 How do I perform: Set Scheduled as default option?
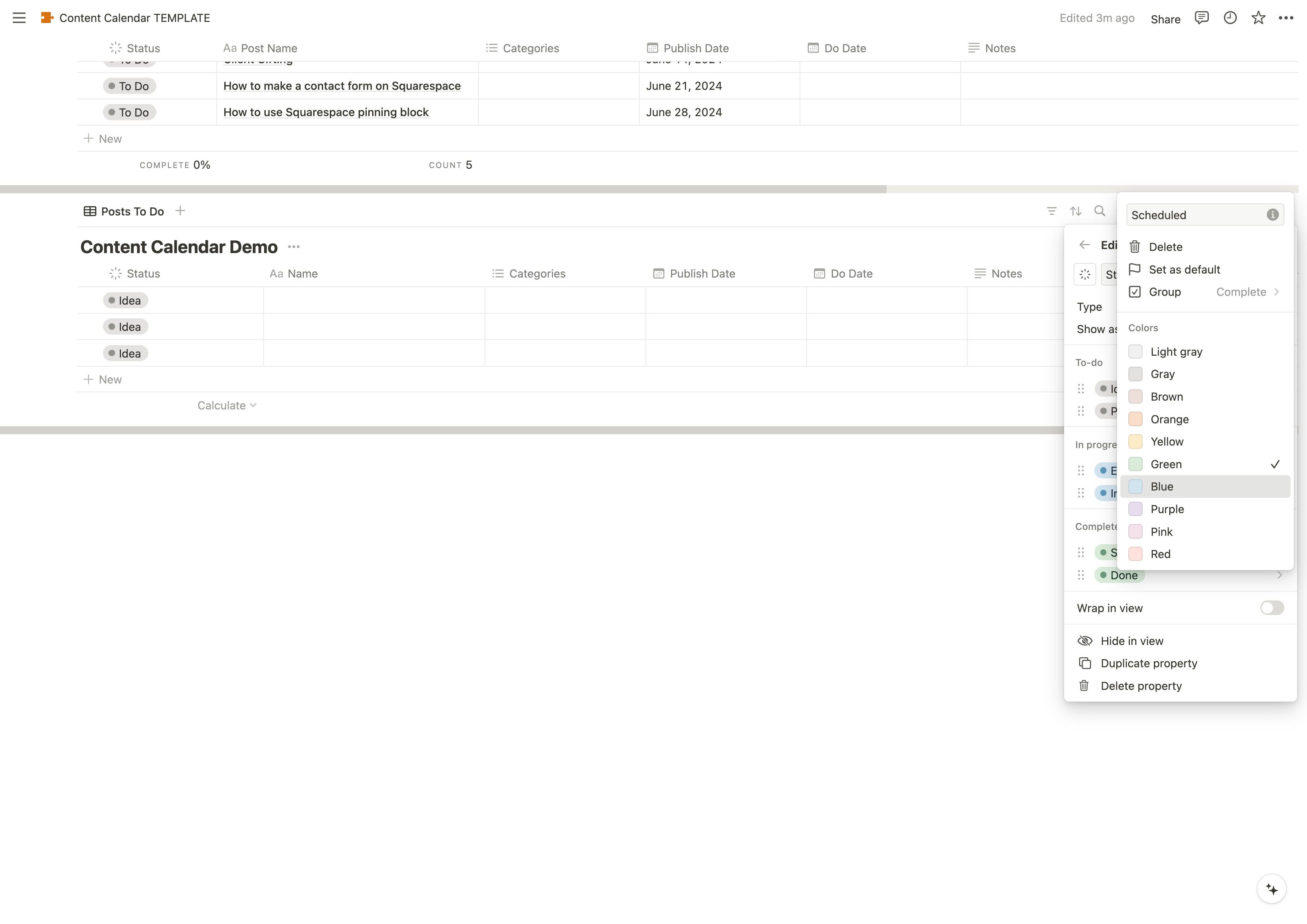point(1184,269)
